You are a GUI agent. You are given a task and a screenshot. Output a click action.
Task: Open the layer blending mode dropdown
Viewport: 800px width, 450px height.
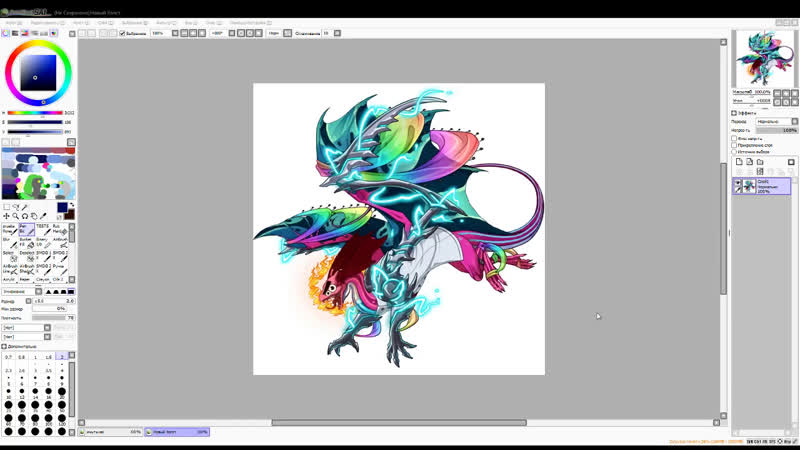pos(777,121)
